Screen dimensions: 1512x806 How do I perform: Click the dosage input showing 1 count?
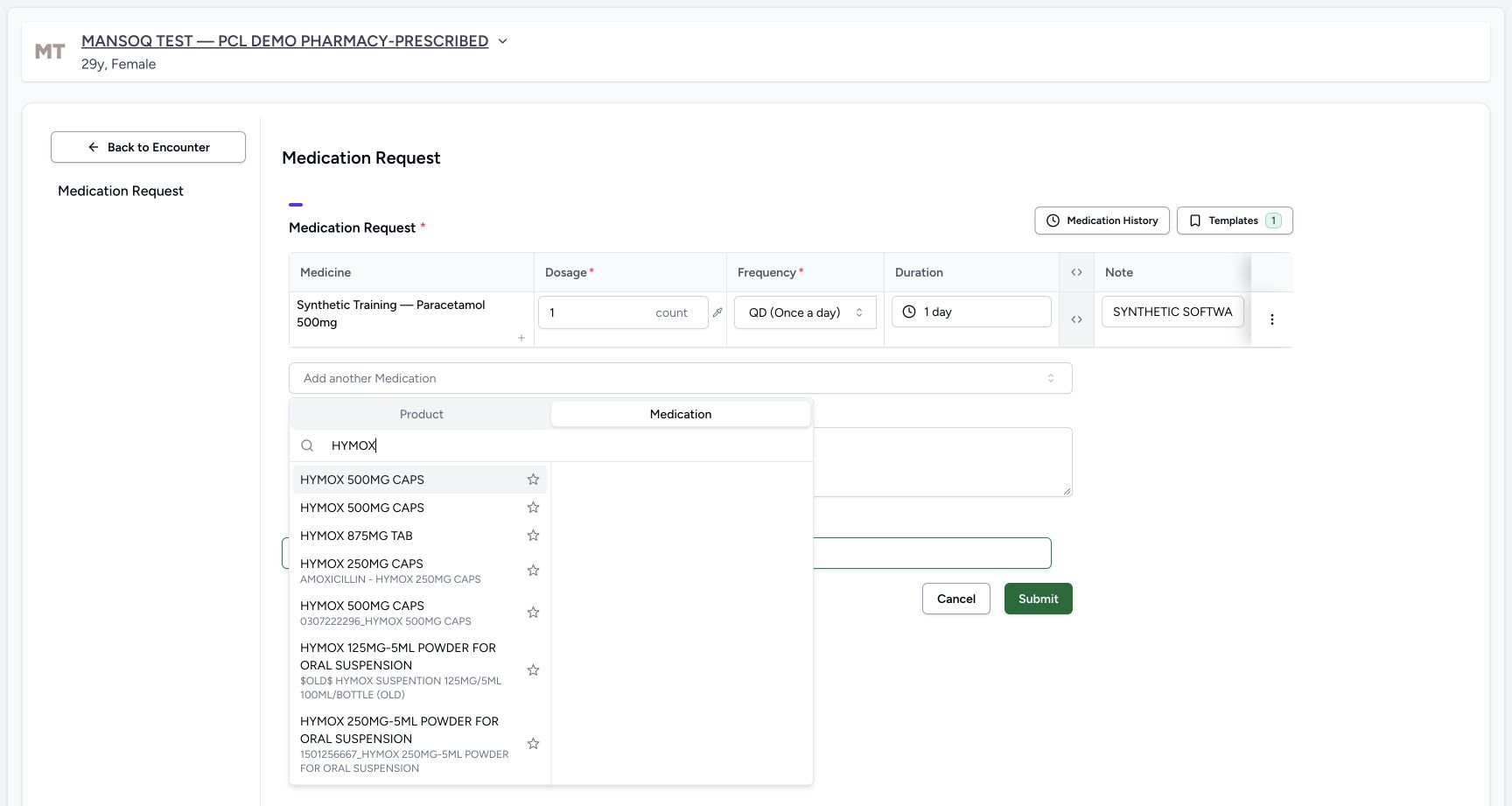pyautogui.click(x=623, y=312)
